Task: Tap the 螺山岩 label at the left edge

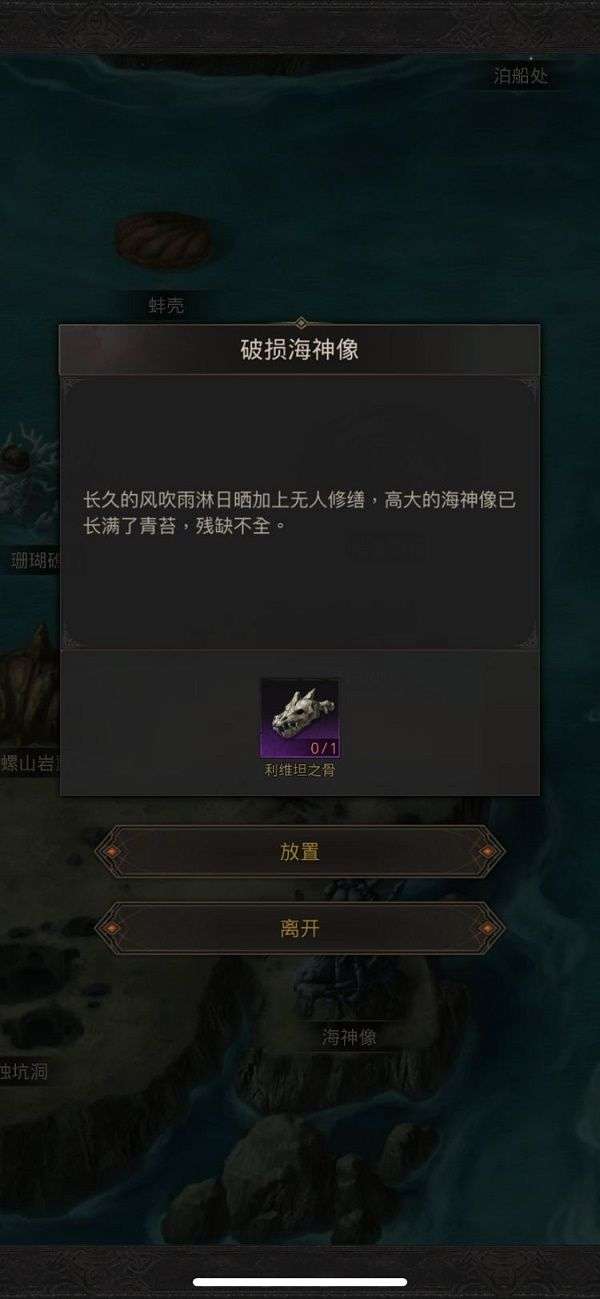Action: [30, 764]
